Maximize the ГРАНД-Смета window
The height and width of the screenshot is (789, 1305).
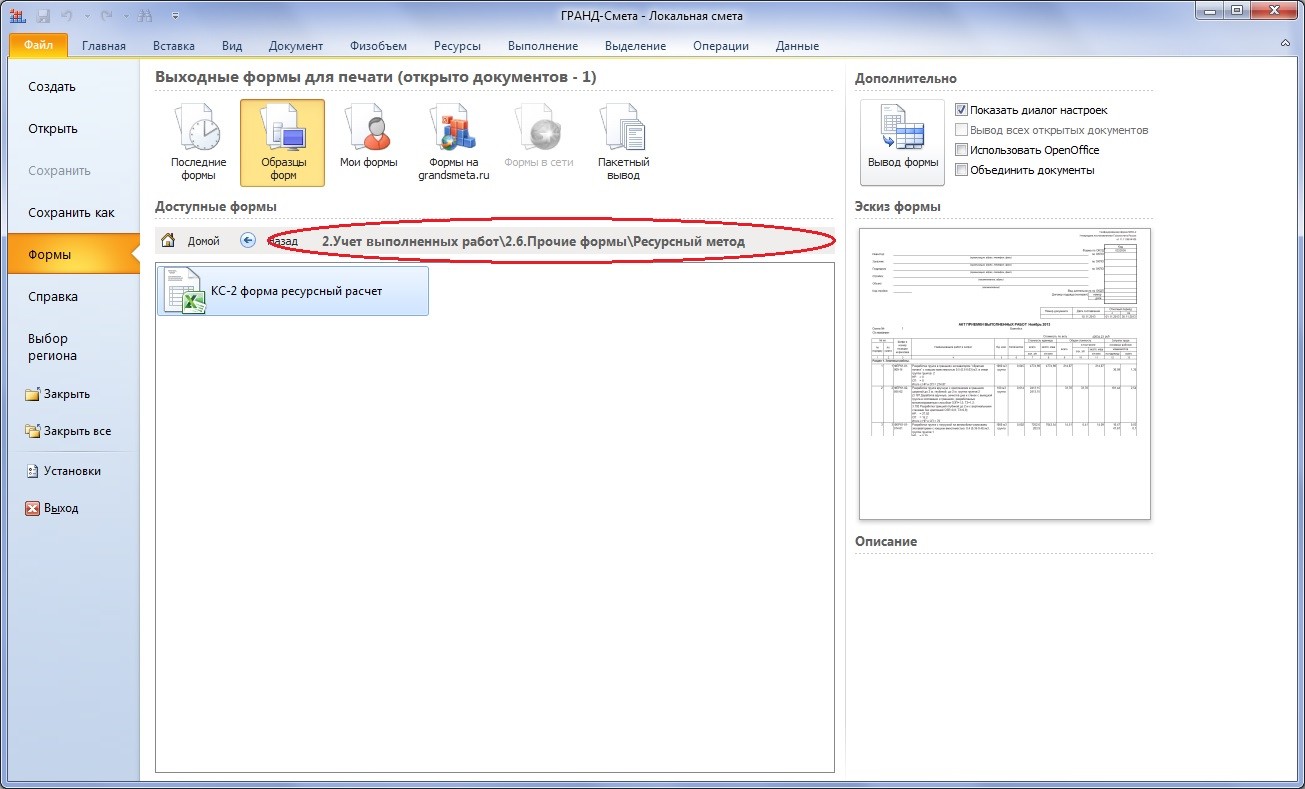tap(1236, 13)
